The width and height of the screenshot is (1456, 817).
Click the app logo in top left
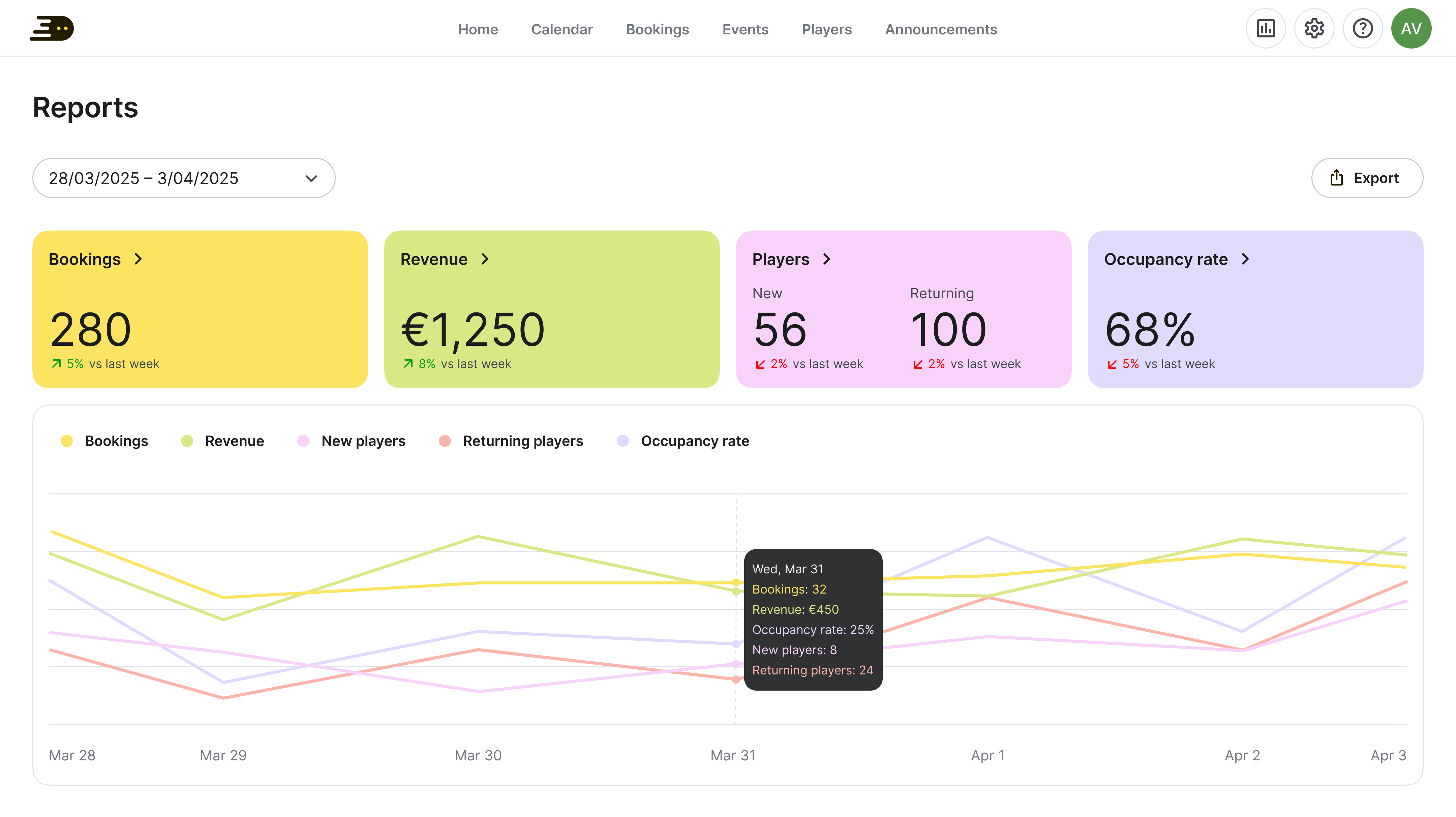52,28
